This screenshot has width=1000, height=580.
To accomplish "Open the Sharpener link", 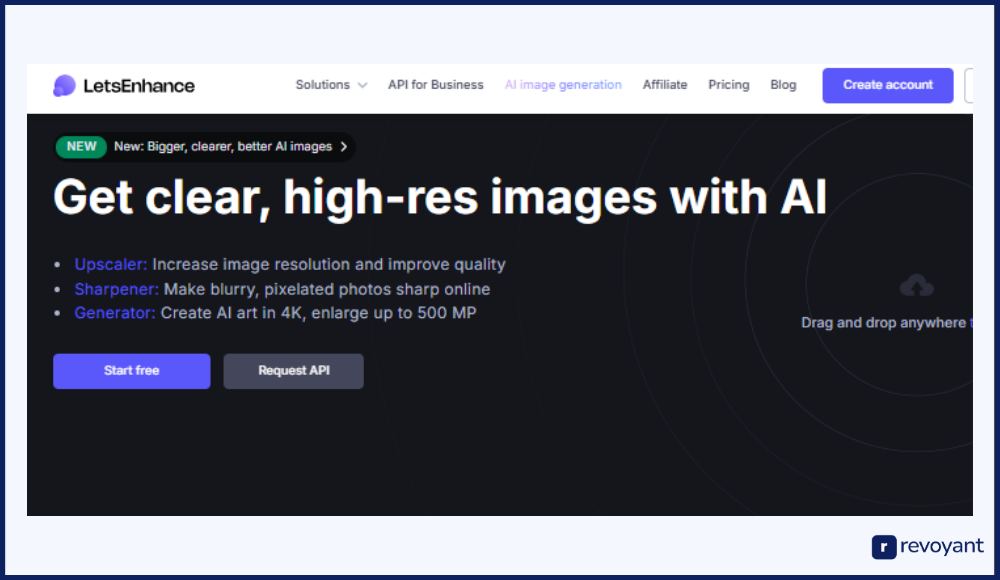I will click(x=116, y=289).
